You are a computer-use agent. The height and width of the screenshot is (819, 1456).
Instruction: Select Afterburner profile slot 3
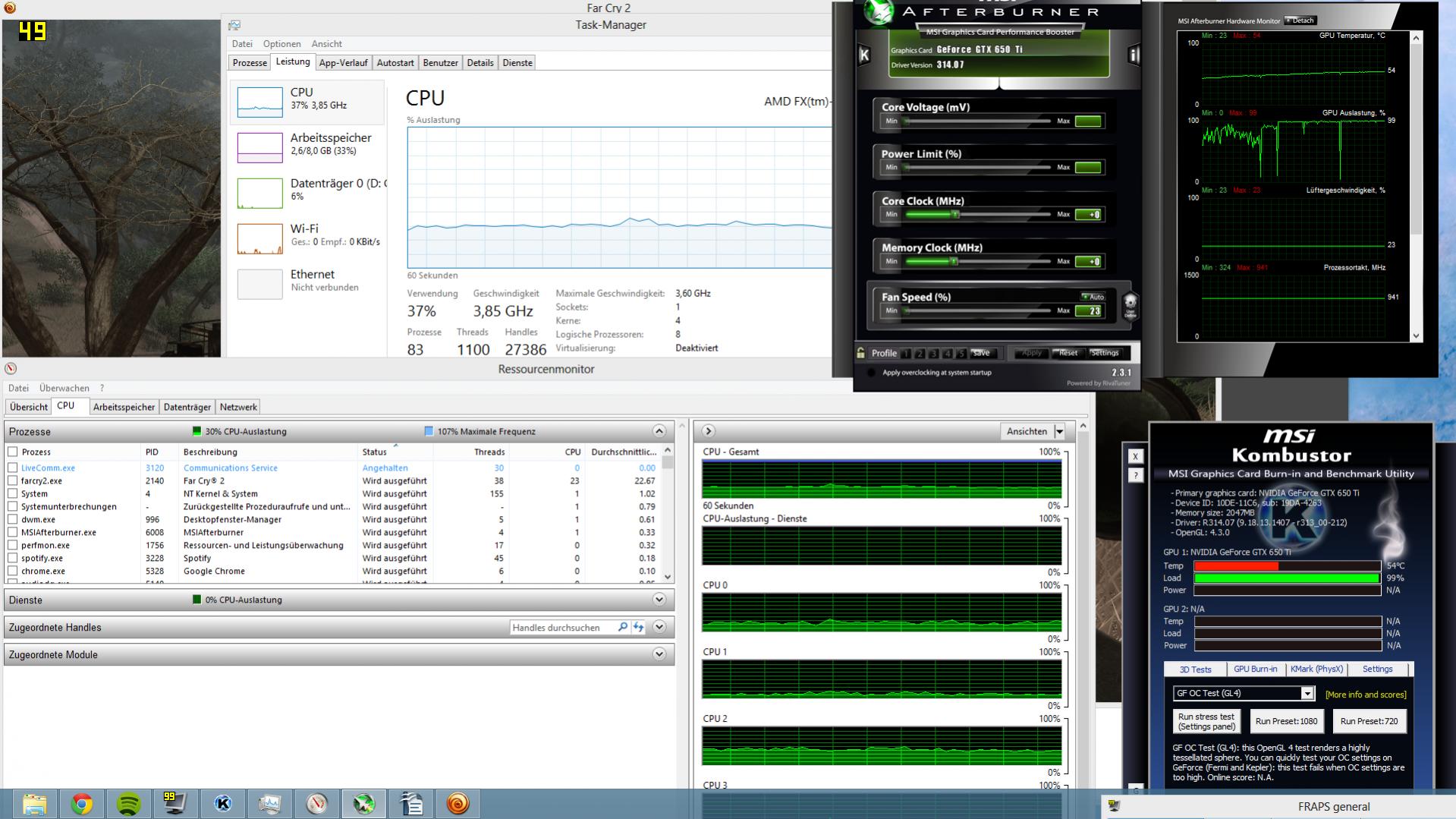coord(933,354)
